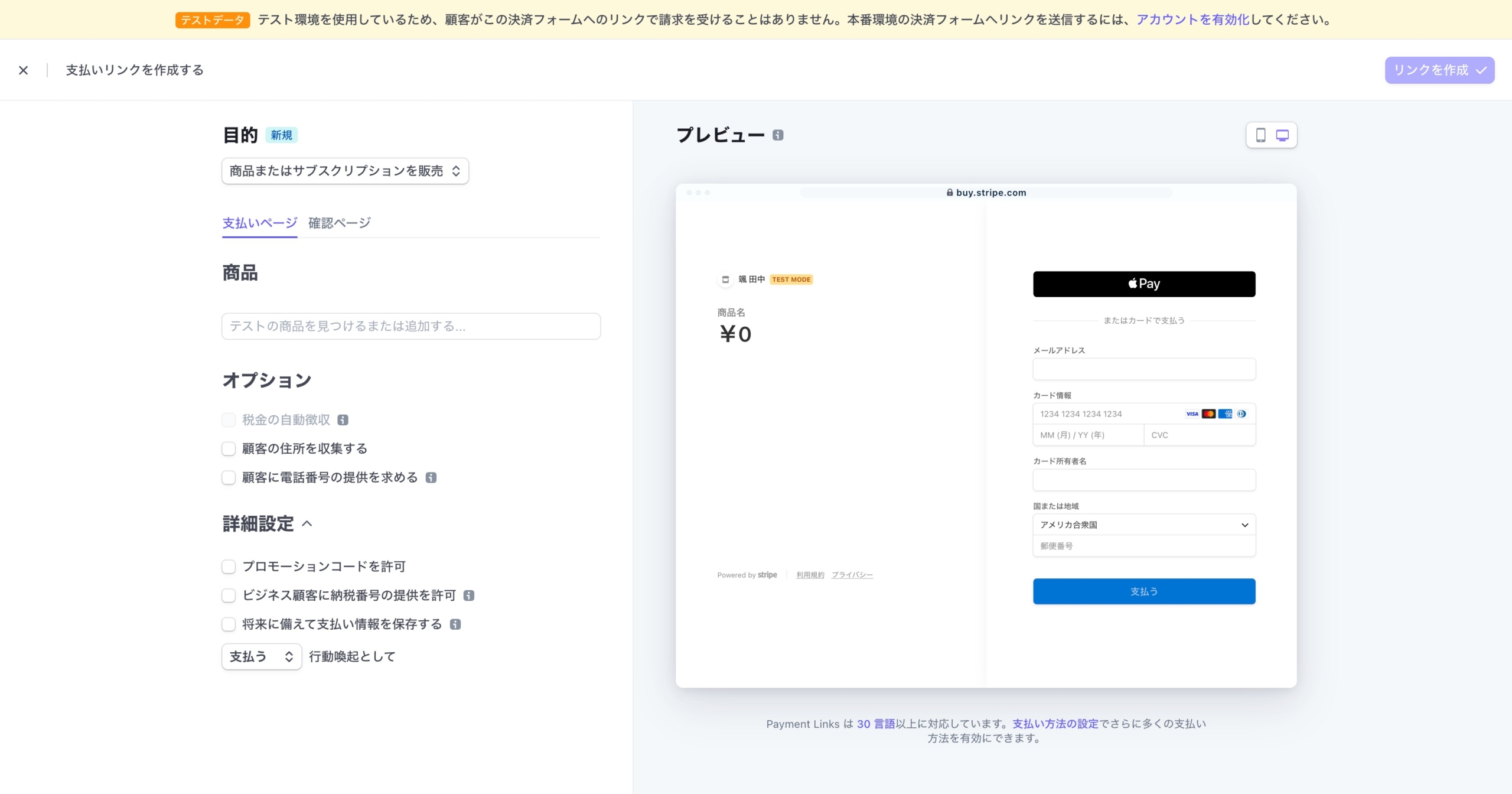Enable 将来に備えて支払い情報を保存する
Viewport: 1512px width, 794px height.
(x=229, y=624)
